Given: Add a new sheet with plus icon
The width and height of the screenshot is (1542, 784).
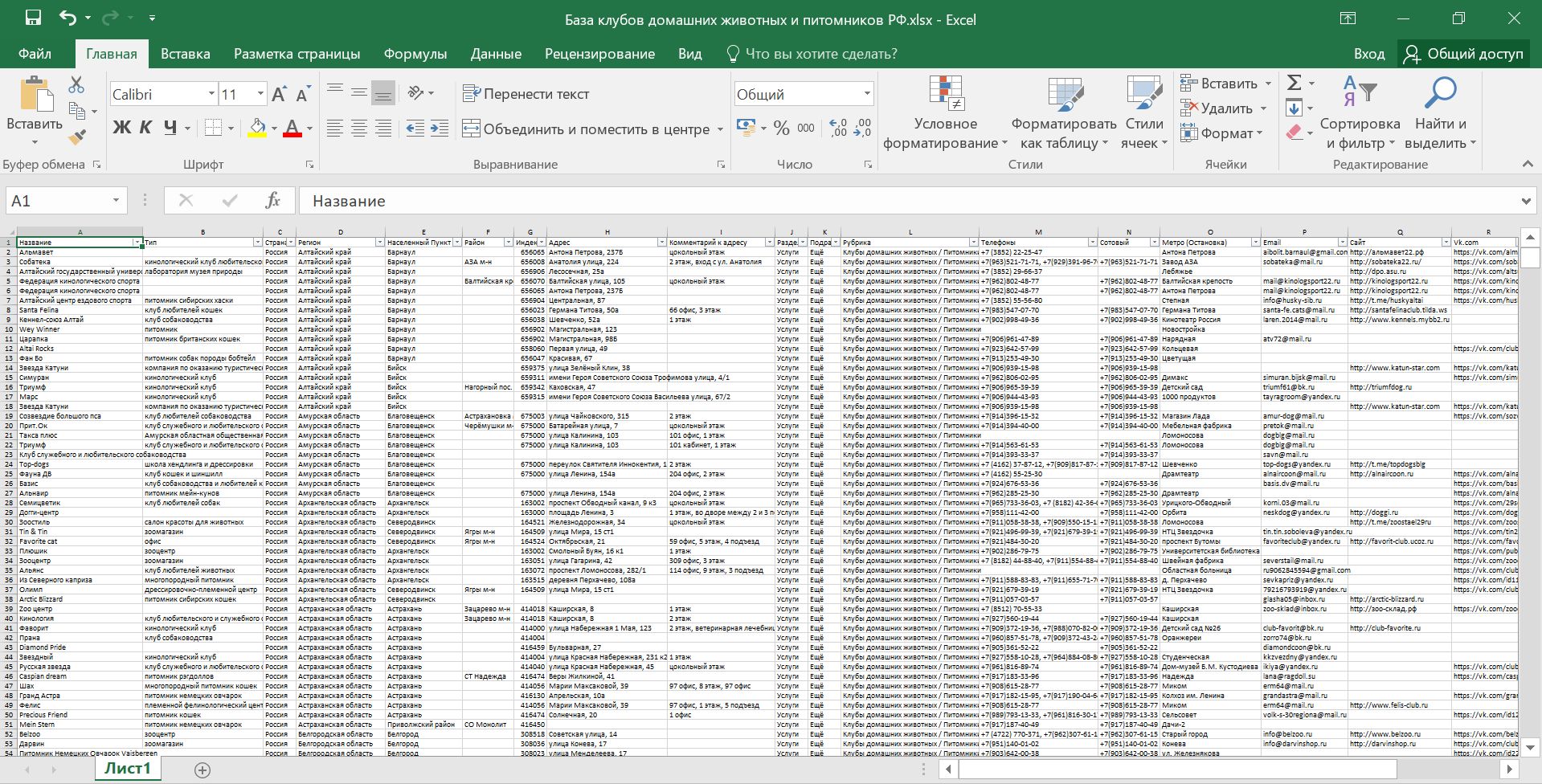Looking at the screenshot, I should click(x=202, y=770).
